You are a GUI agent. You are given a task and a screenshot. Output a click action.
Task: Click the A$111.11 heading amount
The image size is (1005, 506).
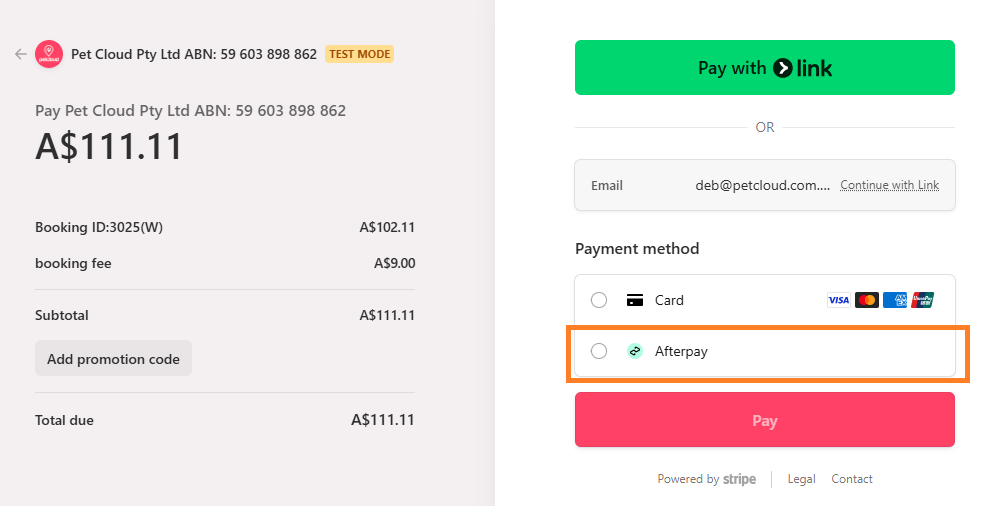point(109,147)
